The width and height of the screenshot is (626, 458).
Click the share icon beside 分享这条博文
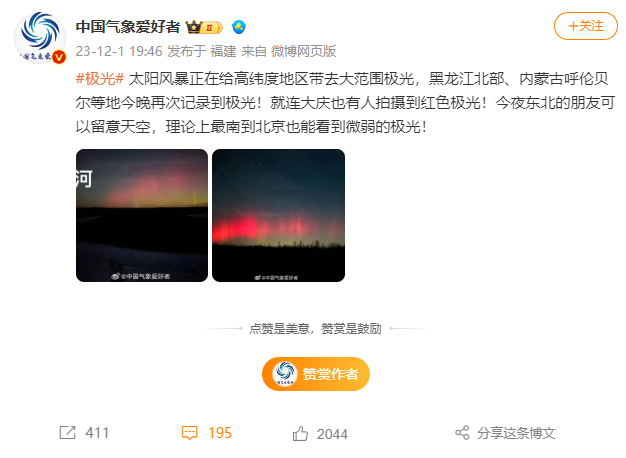(x=462, y=433)
